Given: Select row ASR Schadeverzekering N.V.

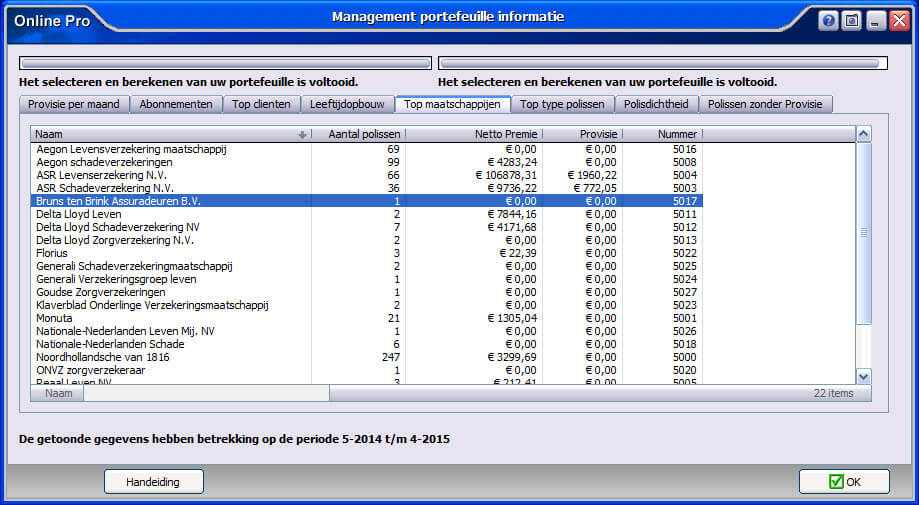Looking at the screenshot, I should tap(367, 188).
